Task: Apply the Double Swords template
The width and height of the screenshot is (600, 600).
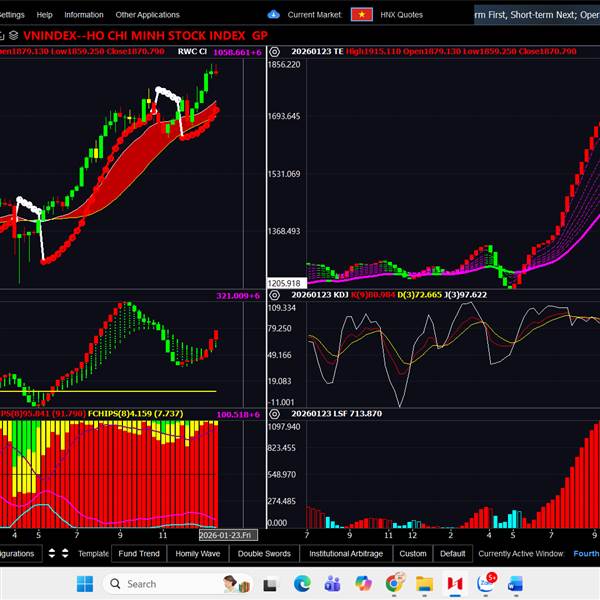Action: click(264, 553)
